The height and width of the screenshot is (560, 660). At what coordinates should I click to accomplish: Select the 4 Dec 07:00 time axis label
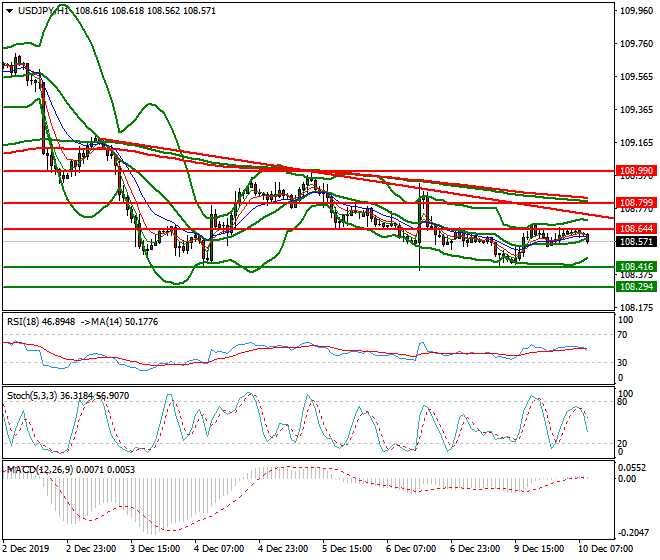[219, 549]
